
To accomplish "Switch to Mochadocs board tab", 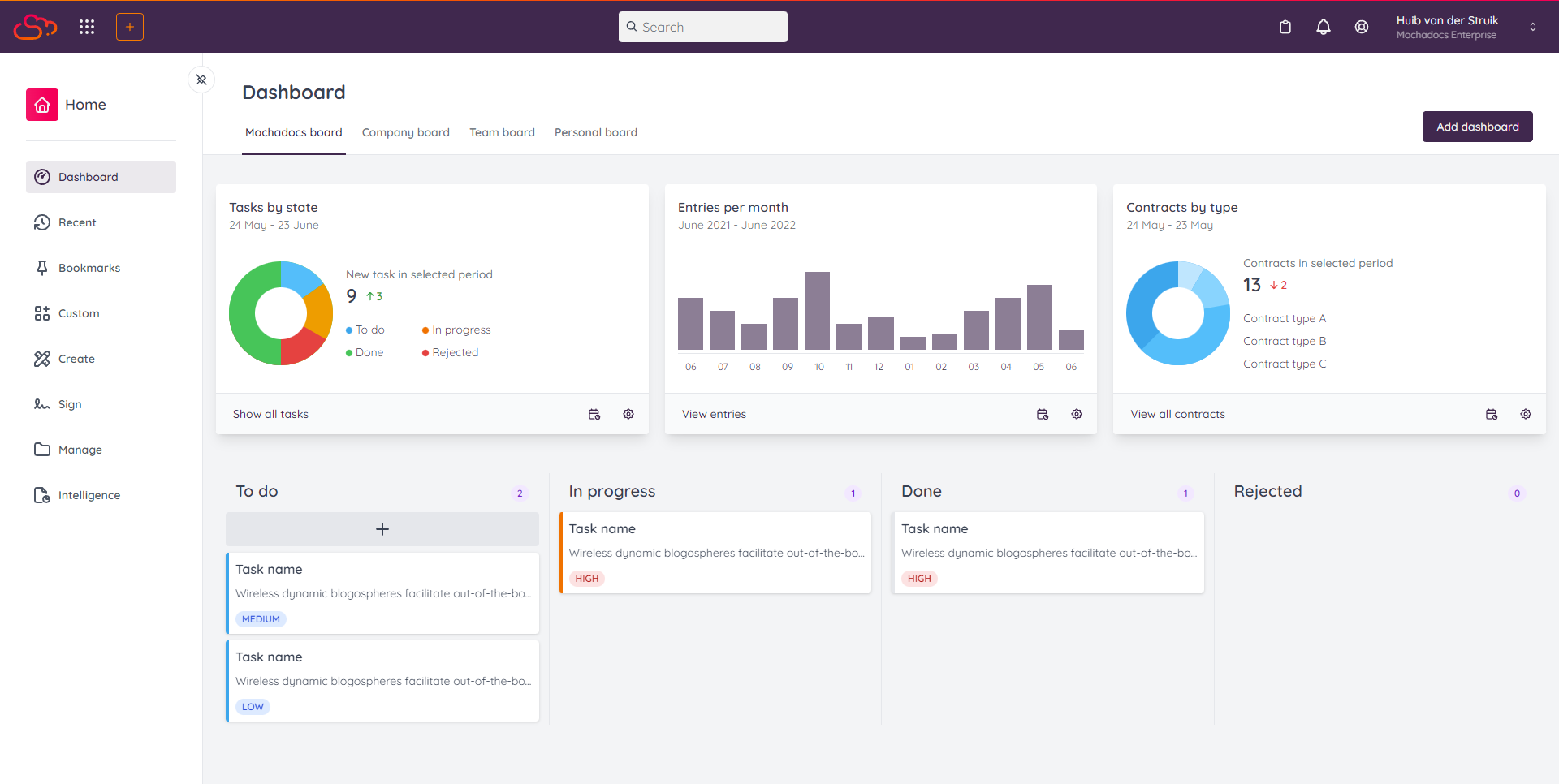I will pos(294,132).
